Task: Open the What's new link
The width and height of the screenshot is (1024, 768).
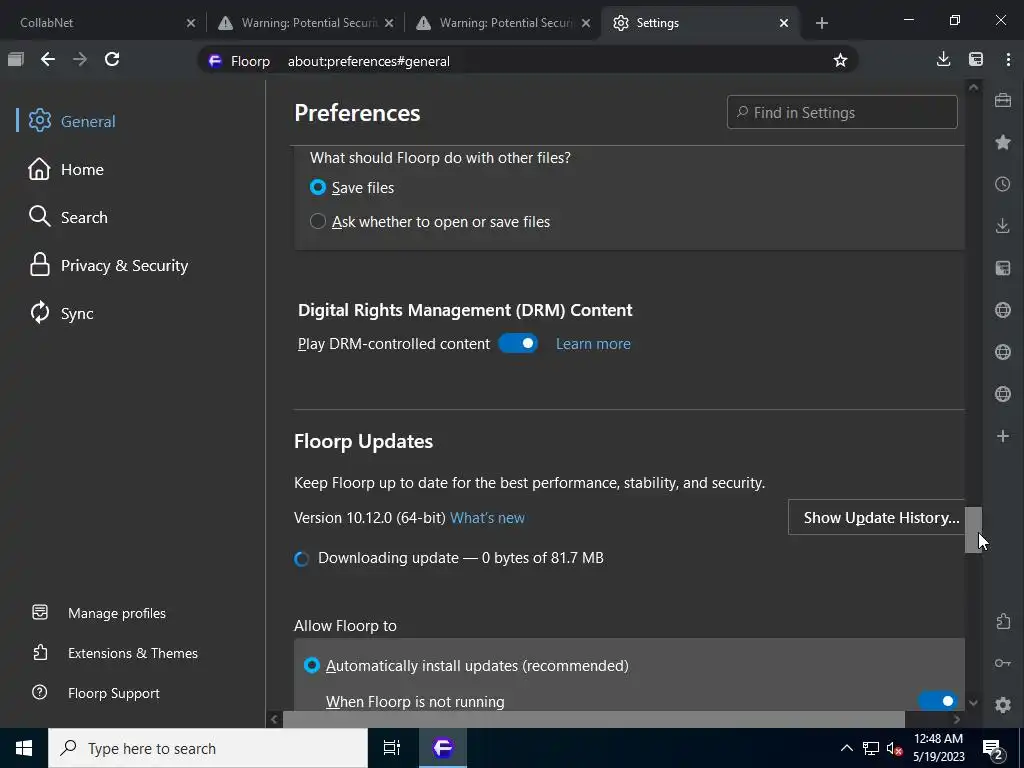Action: [x=487, y=518]
